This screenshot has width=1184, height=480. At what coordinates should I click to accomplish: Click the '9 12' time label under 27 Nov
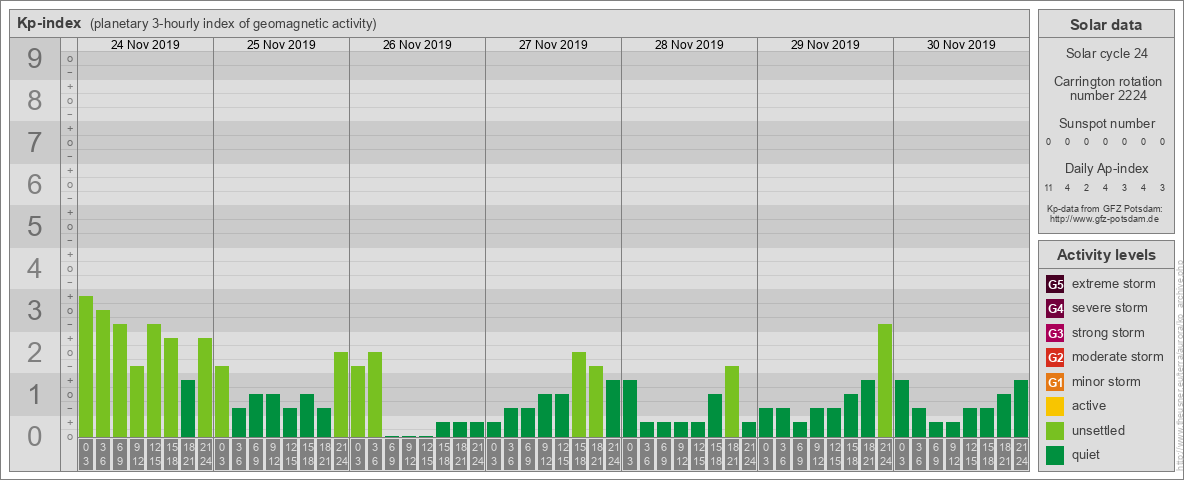(x=545, y=454)
